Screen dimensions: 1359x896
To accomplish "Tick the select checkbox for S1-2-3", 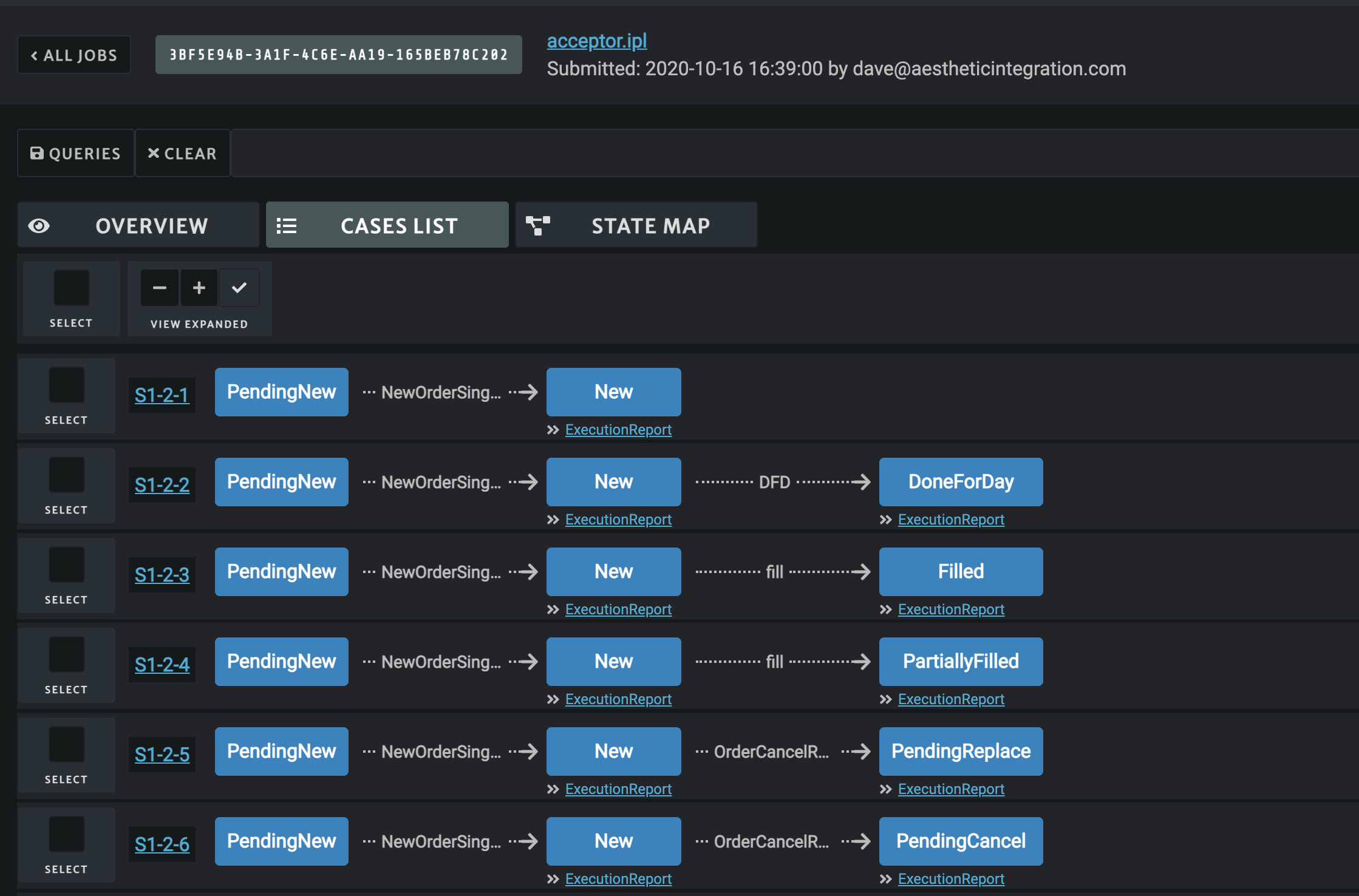I will (67, 565).
